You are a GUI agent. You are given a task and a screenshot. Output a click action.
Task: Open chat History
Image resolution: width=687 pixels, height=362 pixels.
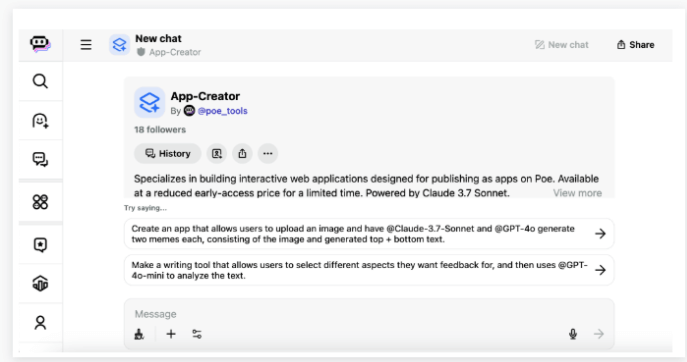click(x=167, y=153)
